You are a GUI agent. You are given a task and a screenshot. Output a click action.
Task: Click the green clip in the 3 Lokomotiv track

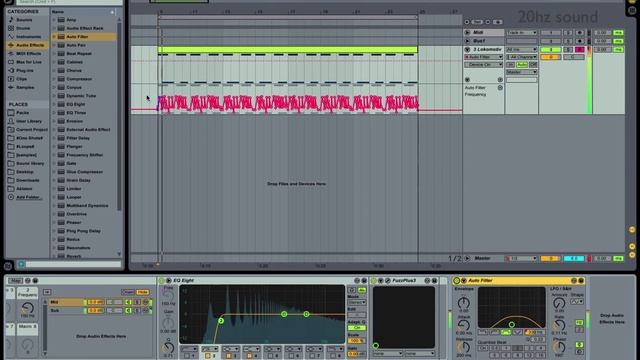[288, 49]
